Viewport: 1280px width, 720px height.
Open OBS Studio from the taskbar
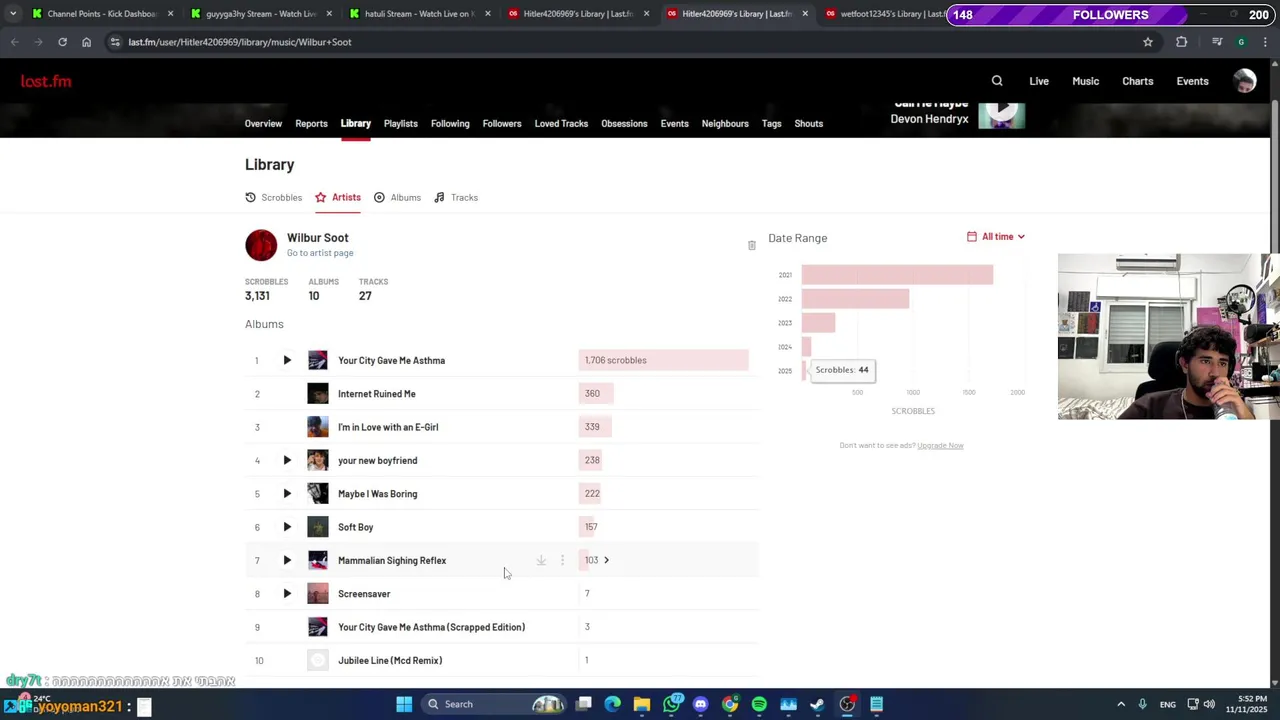pyautogui.click(x=847, y=704)
